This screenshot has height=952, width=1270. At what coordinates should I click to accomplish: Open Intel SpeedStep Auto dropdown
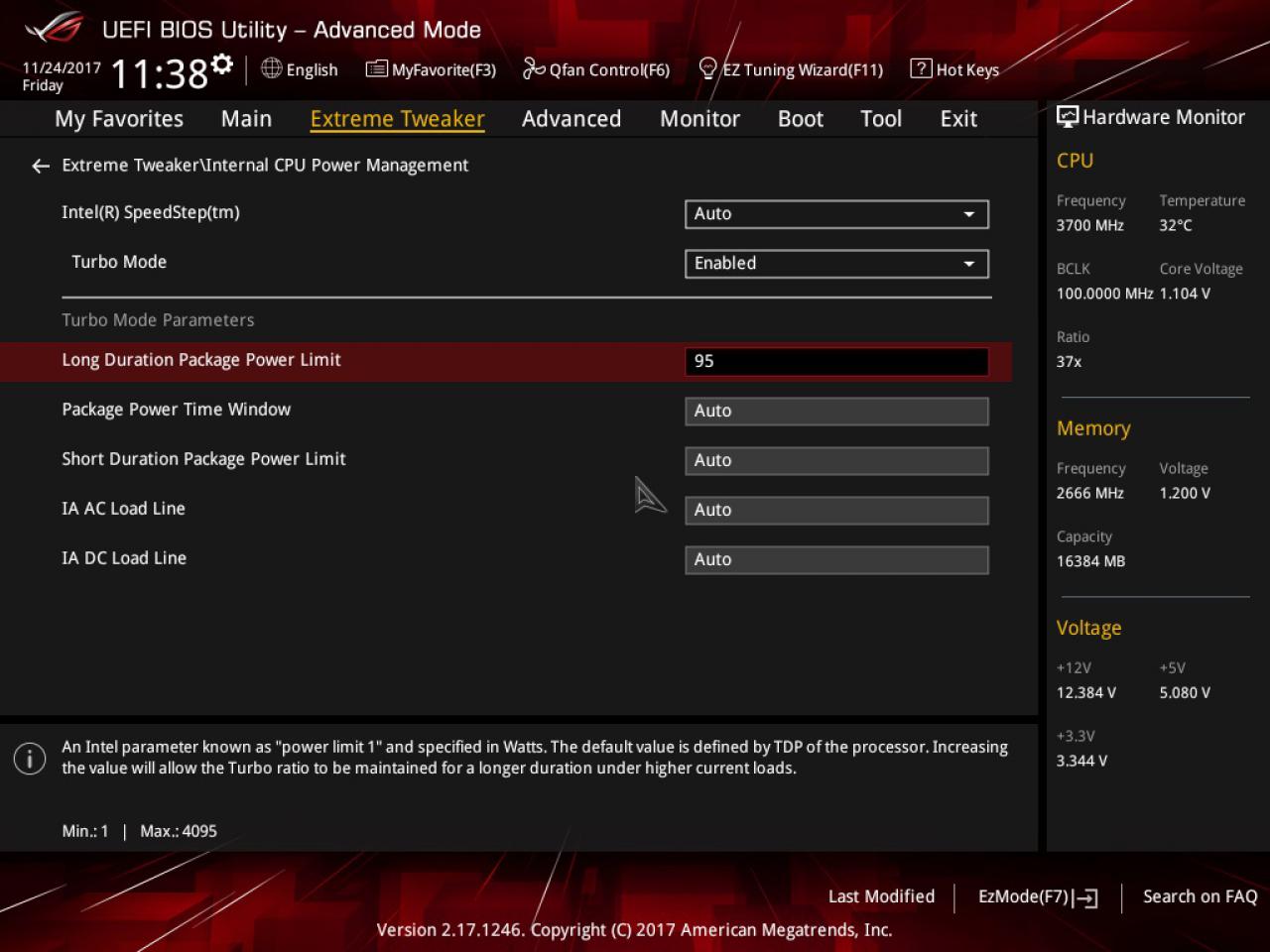[x=836, y=213]
